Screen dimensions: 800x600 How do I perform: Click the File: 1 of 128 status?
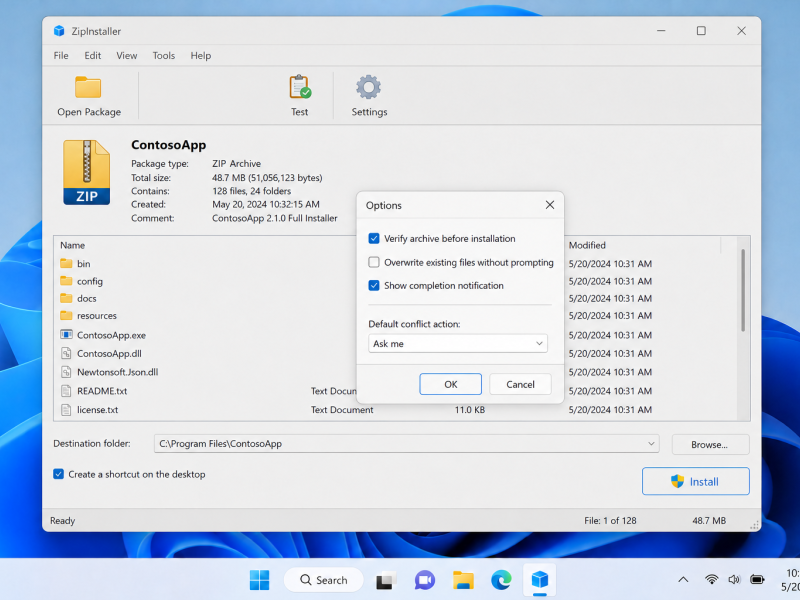[610, 520]
